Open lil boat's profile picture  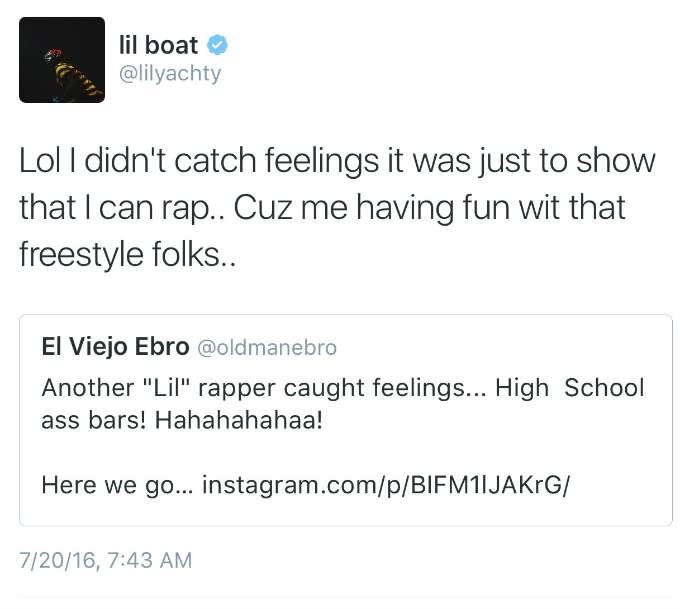(x=62, y=60)
